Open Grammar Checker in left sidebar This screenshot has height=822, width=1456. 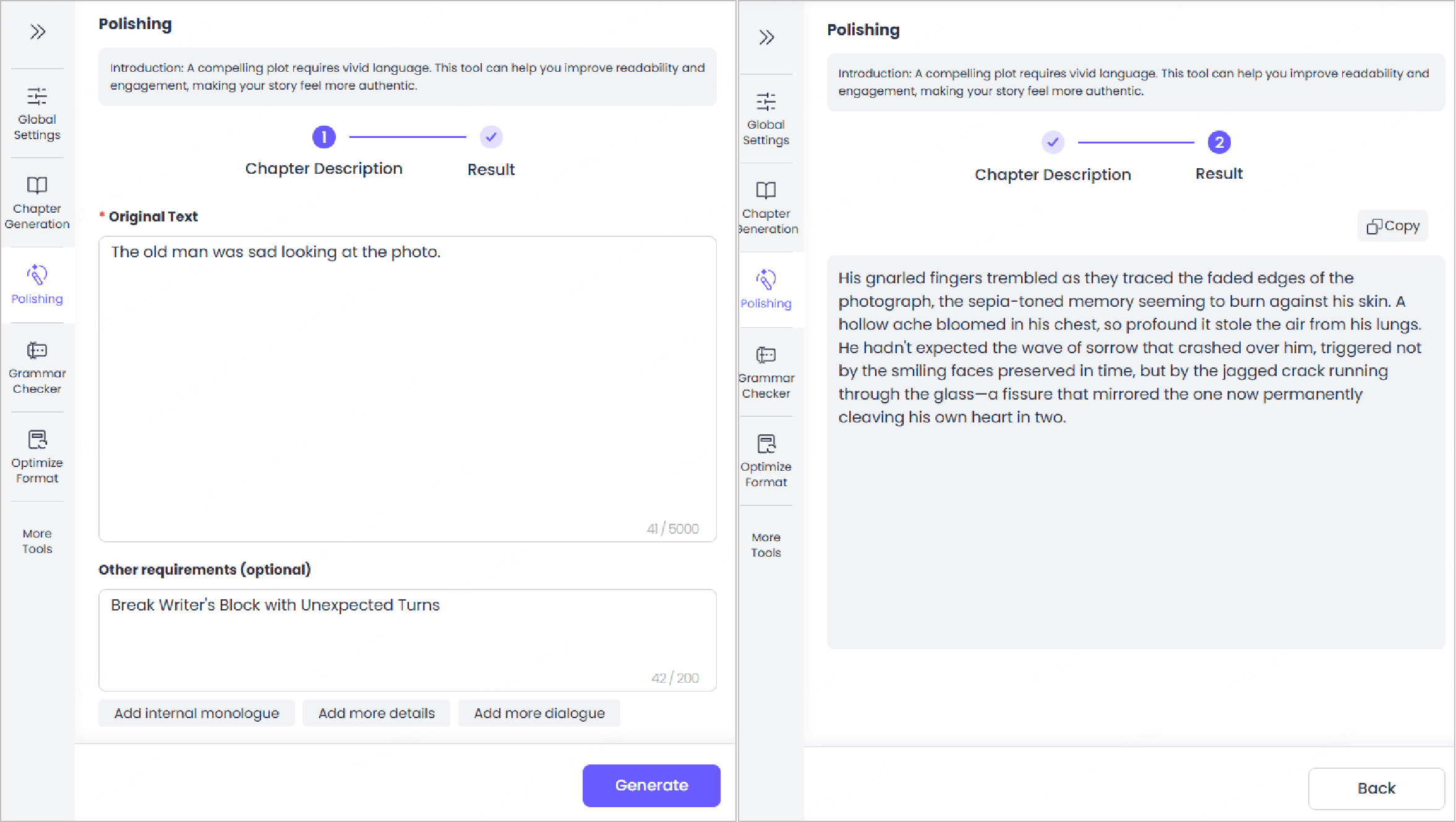tap(37, 367)
